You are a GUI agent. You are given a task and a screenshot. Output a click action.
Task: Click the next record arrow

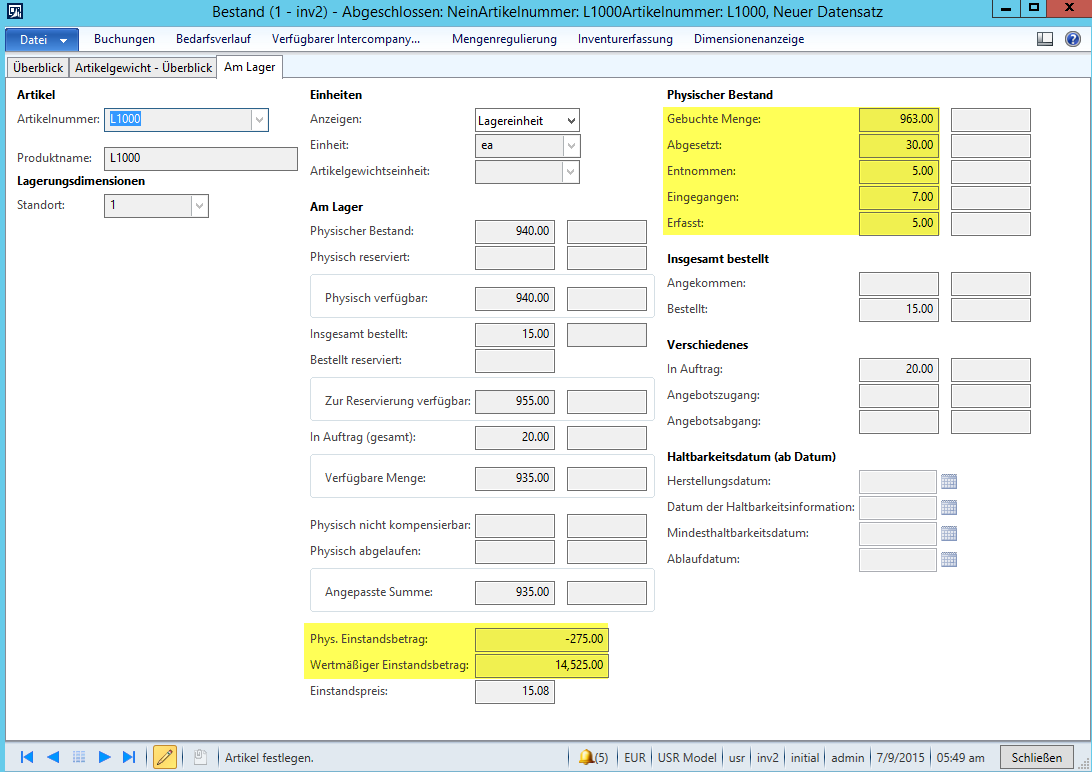point(104,757)
